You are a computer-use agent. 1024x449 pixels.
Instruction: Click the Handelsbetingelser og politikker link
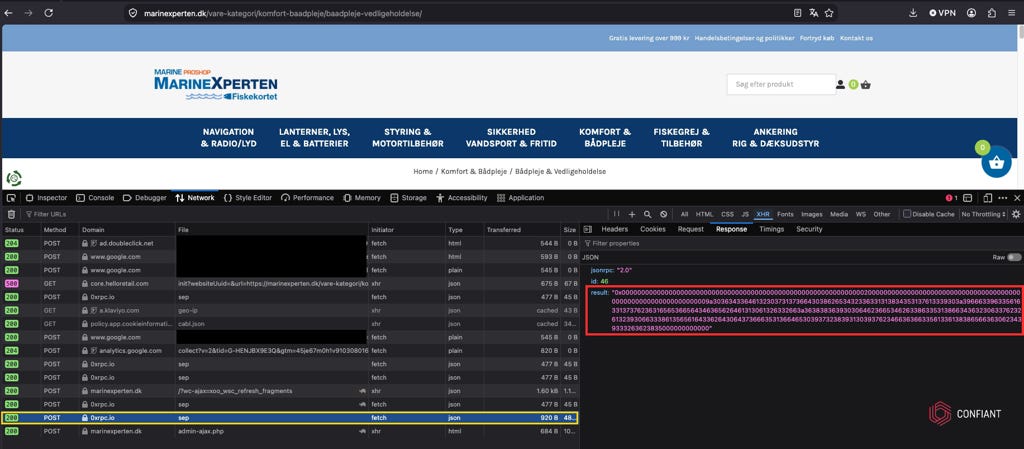pos(744,38)
